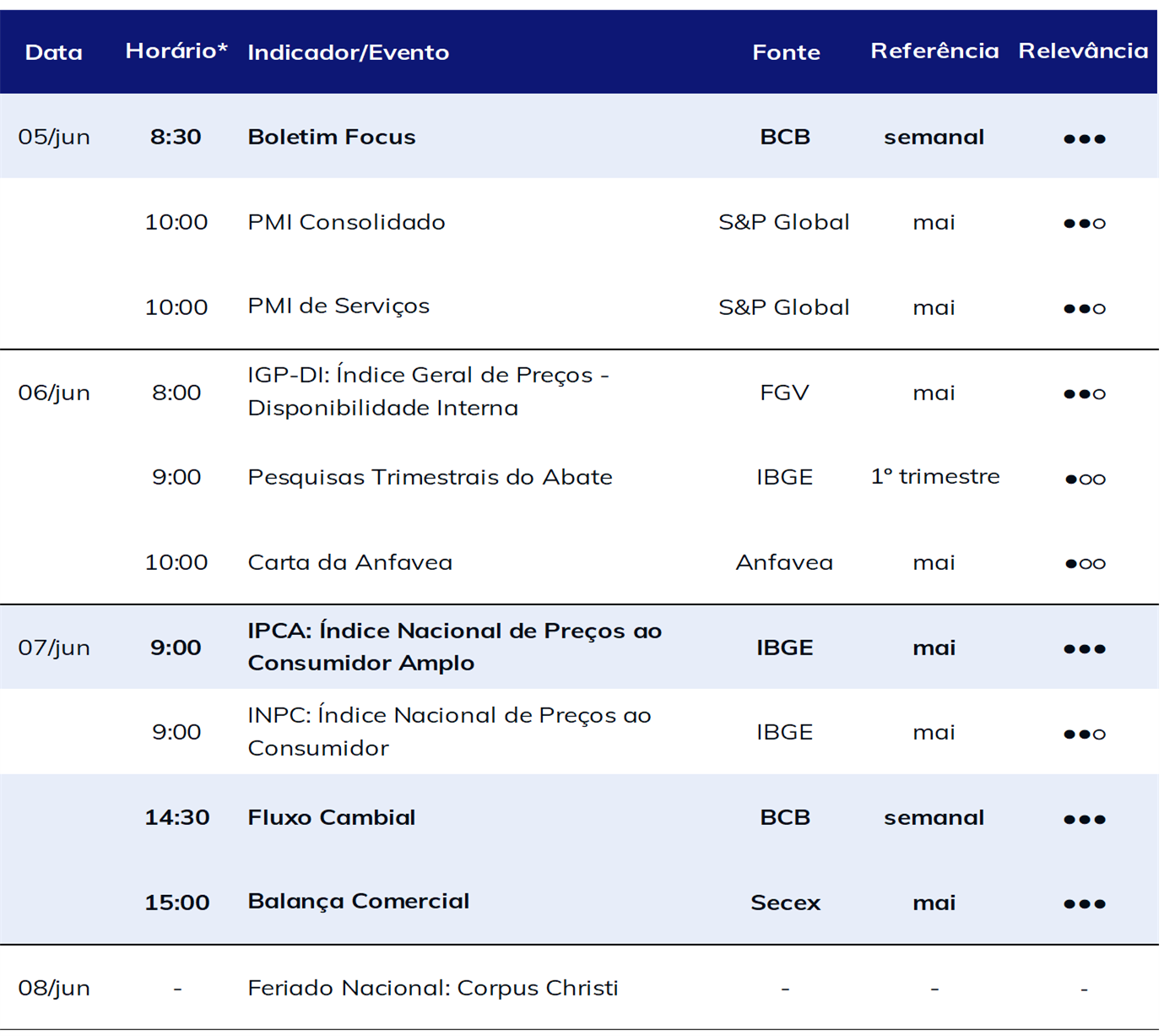Click the 'Carta da Anfavea' event name
This screenshot has height=1036, width=1164.
349,562
